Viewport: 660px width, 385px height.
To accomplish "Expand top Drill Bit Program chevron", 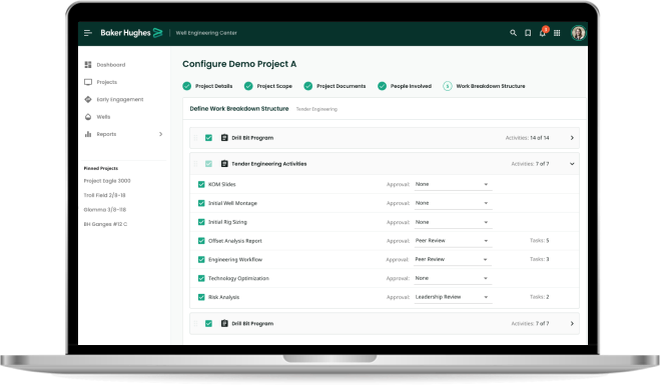I will [572, 138].
